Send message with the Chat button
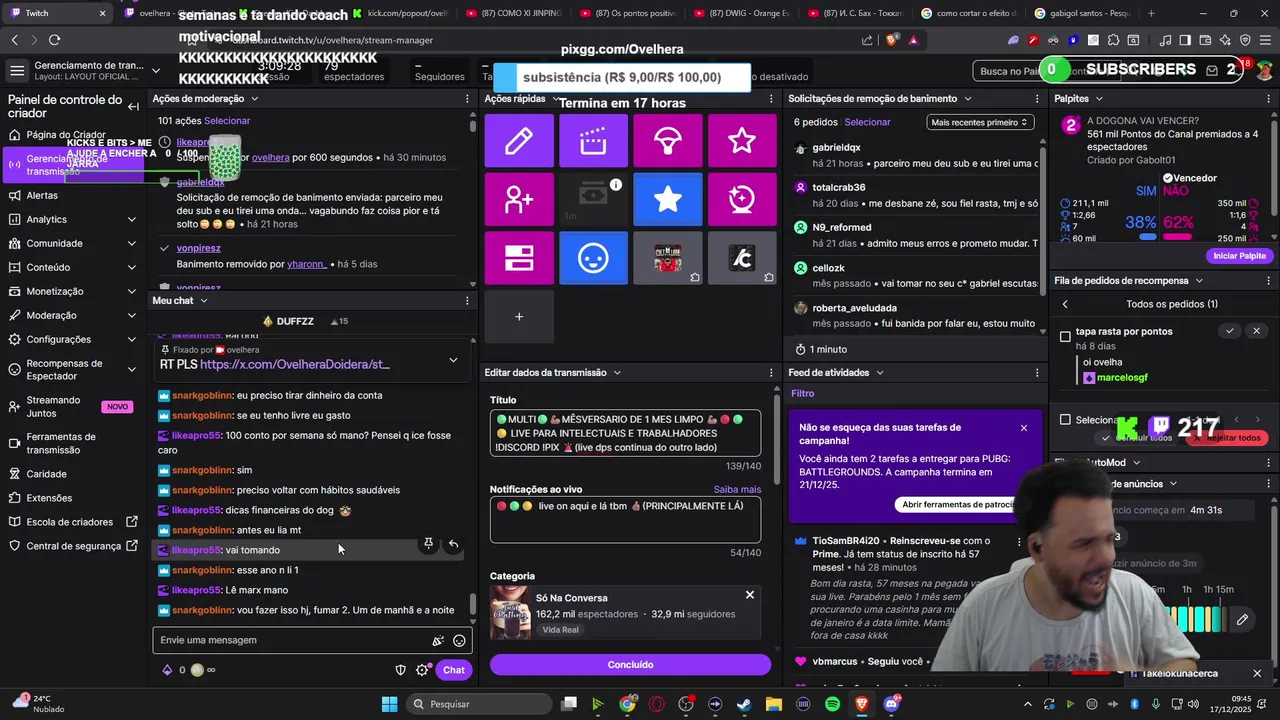The height and width of the screenshot is (720, 1280). [x=454, y=670]
